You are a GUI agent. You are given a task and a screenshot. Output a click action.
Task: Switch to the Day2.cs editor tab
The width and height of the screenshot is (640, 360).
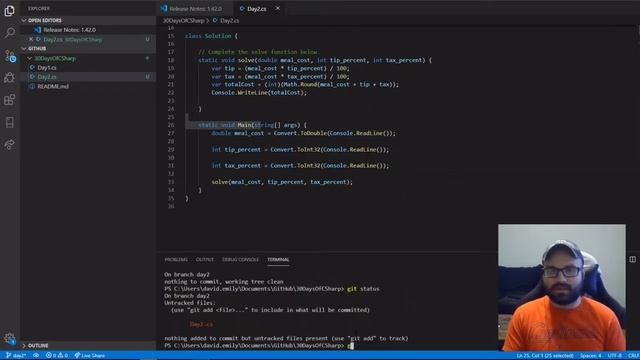(256, 9)
